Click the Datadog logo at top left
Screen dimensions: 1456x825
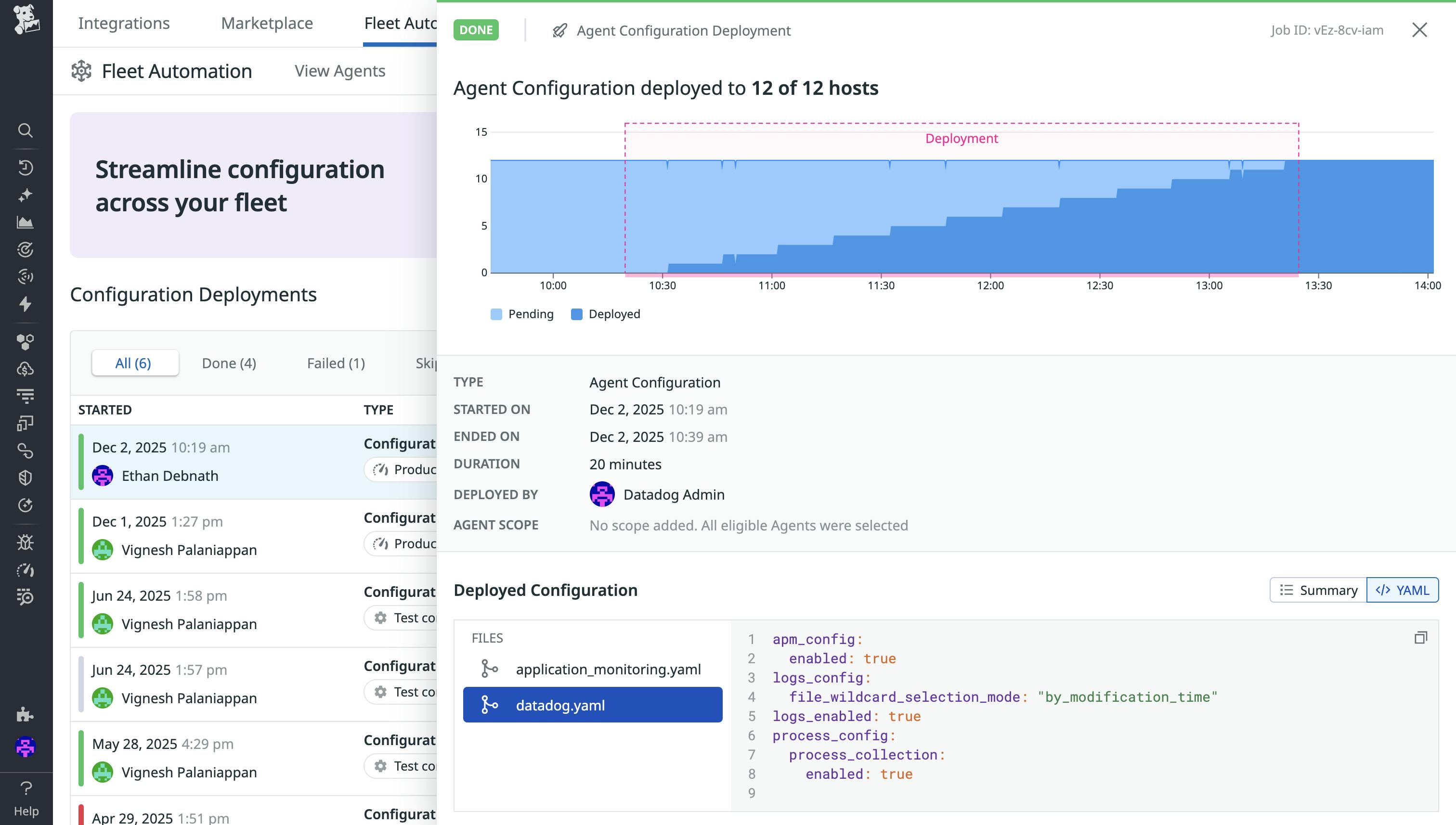(x=26, y=20)
